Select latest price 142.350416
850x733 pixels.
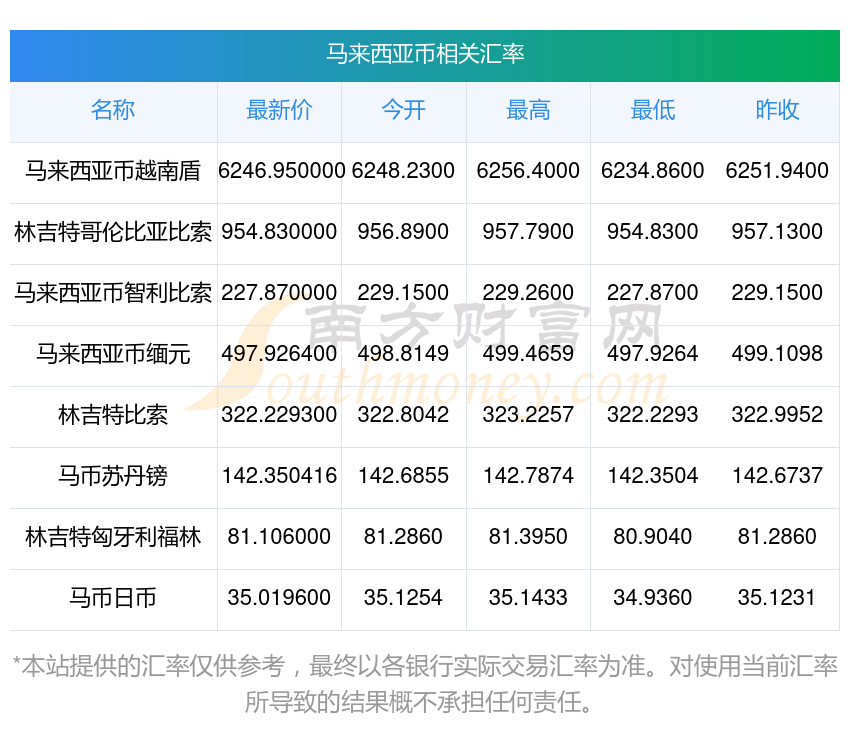(279, 476)
